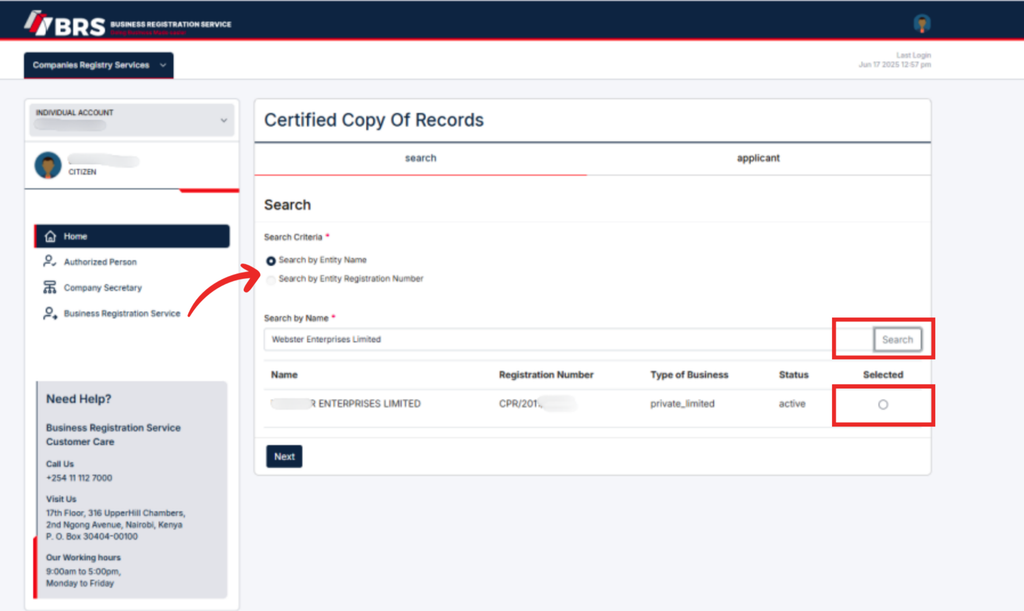
Task: Expand the Individual Account selector
Action: pyautogui.click(x=132, y=120)
